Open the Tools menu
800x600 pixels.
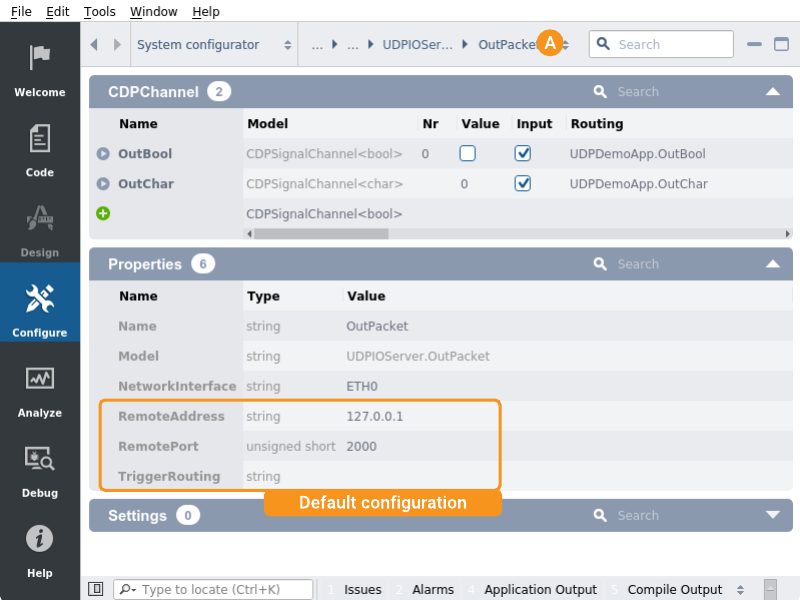tap(100, 11)
